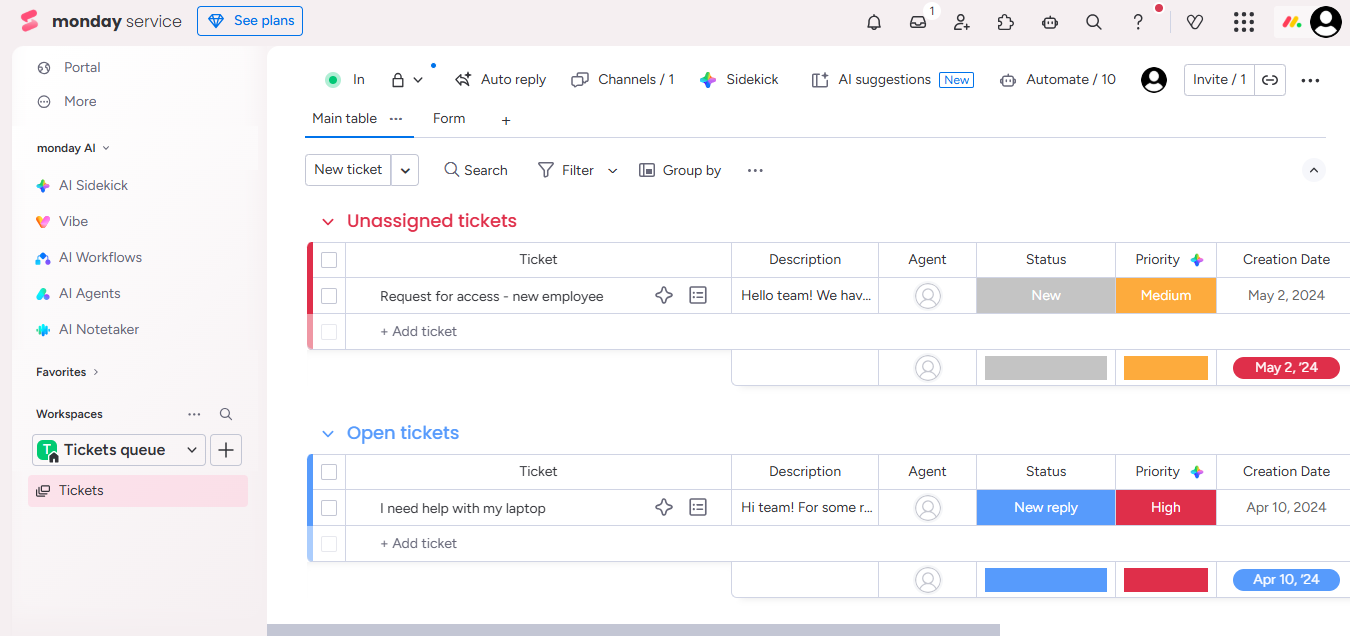Open updates icon on laptop ticket row
The width and height of the screenshot is (1350, 636).
coord(698,507)
